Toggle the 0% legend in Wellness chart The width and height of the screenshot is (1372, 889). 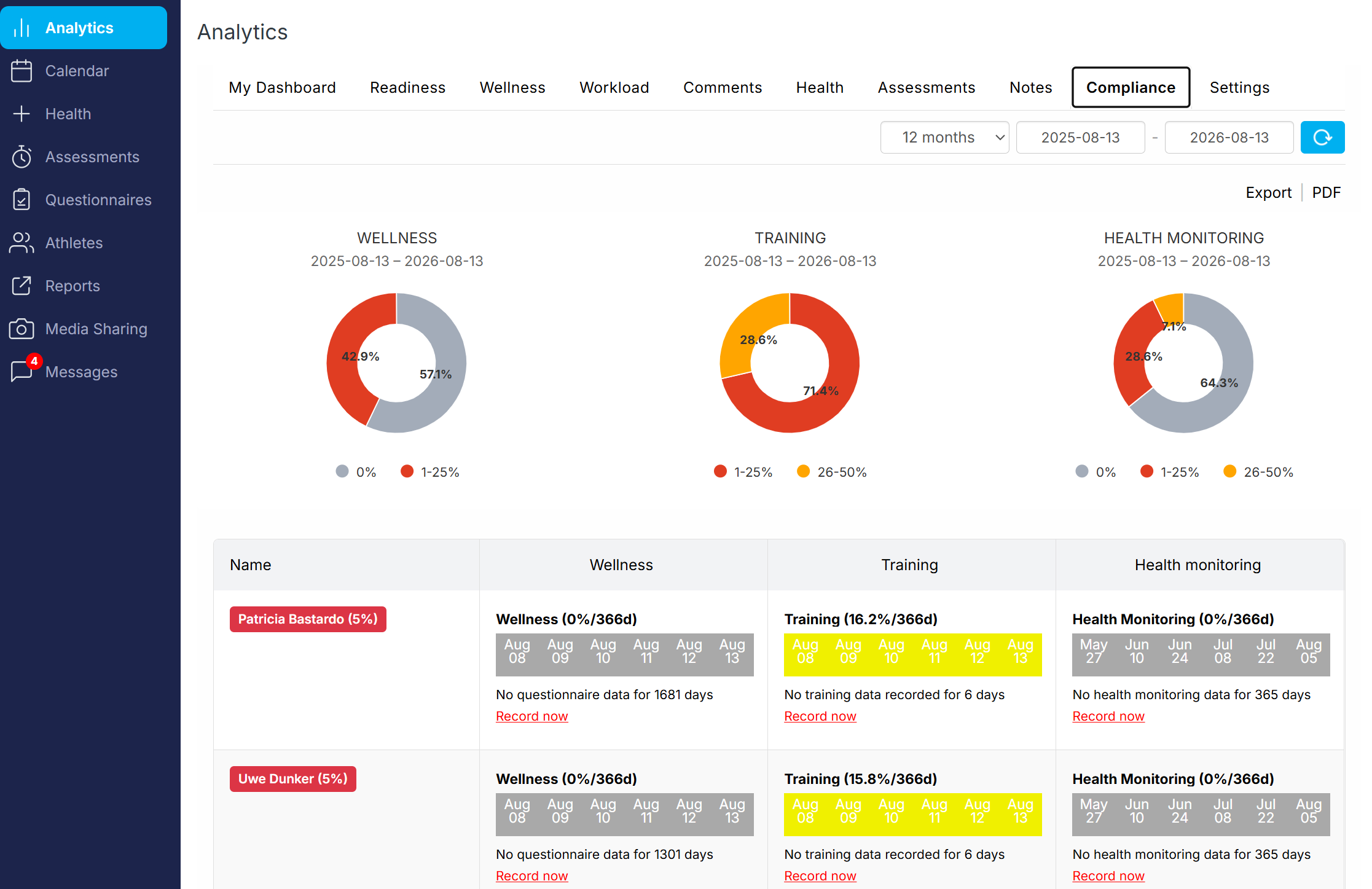coord(356,472)
